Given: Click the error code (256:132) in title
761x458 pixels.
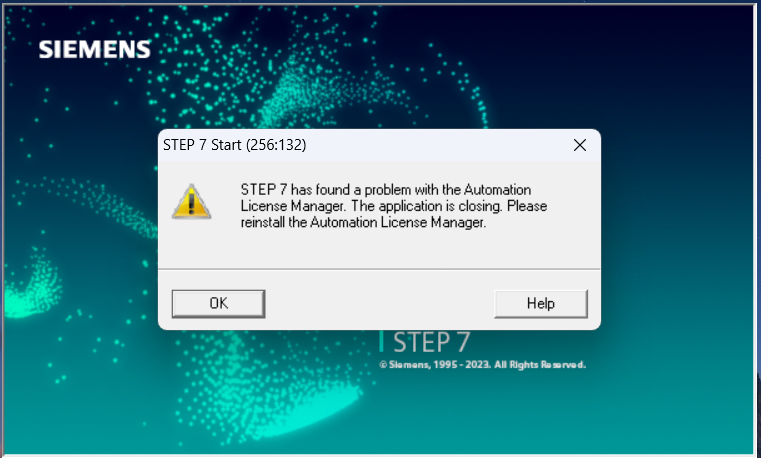Looking at the screenshot, I should point(276,145).
